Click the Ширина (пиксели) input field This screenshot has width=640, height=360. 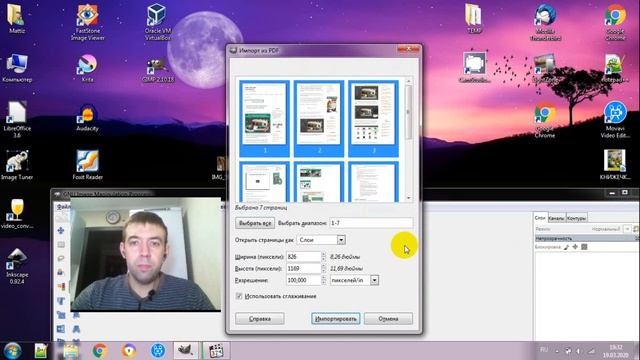tap(304, 257)
